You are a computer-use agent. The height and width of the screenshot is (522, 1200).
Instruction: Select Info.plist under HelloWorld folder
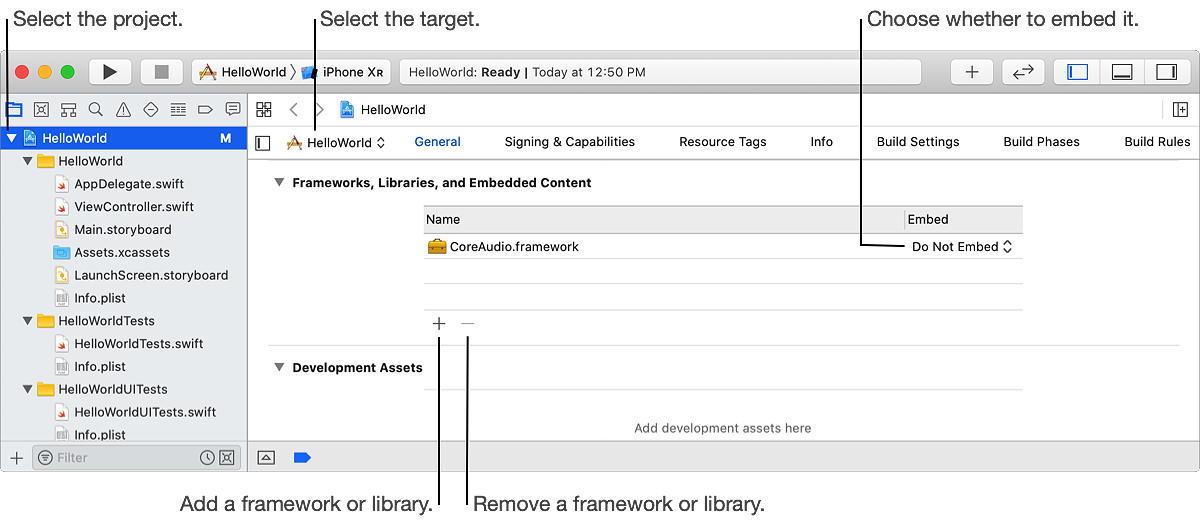coord(99,298)
